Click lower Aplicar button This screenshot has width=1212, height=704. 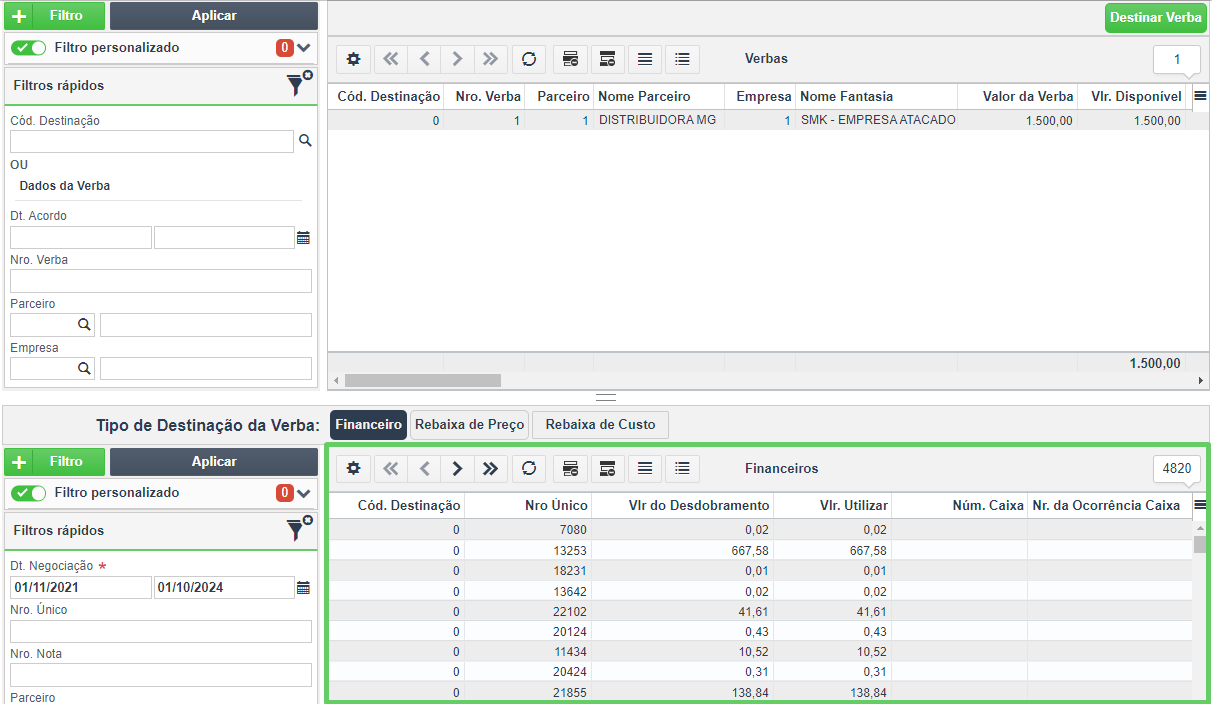pyautogui.click(x=214, y=462)
